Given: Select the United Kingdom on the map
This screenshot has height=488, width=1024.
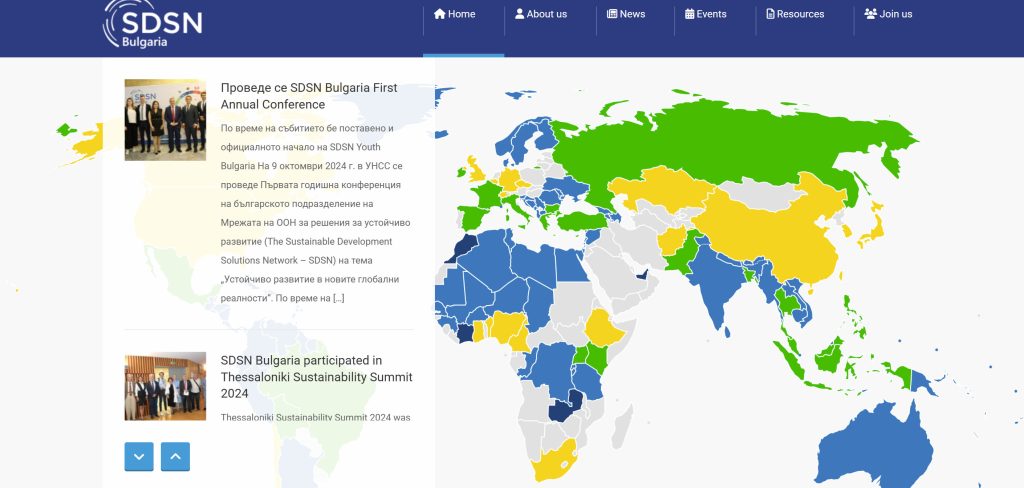Looking at the screenshot, I should (475, 171).
